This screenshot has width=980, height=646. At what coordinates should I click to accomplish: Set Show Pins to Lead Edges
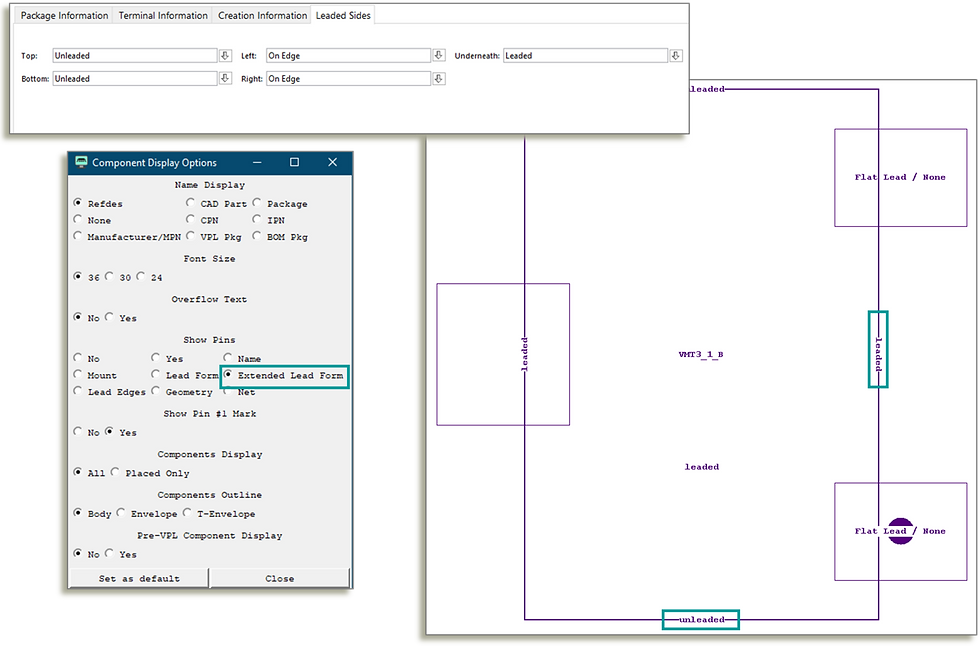(78, 390)
